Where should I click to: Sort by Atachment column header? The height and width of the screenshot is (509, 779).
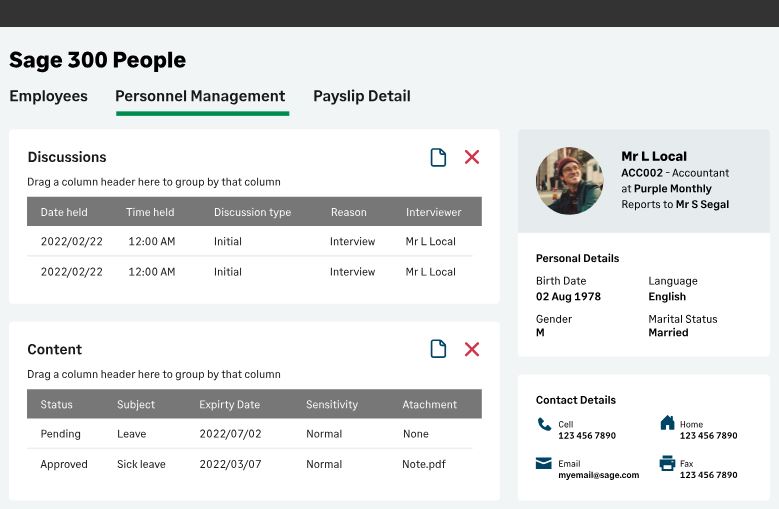tap(429, 404)
